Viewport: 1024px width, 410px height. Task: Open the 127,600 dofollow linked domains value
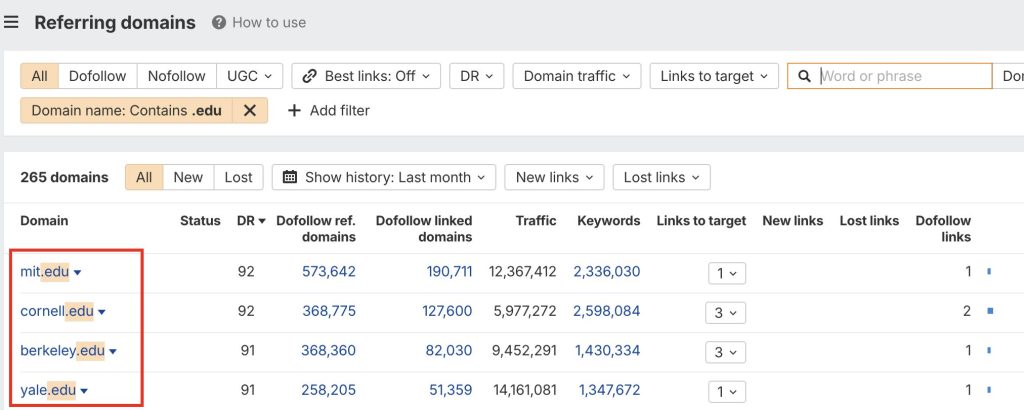point(449,311)
